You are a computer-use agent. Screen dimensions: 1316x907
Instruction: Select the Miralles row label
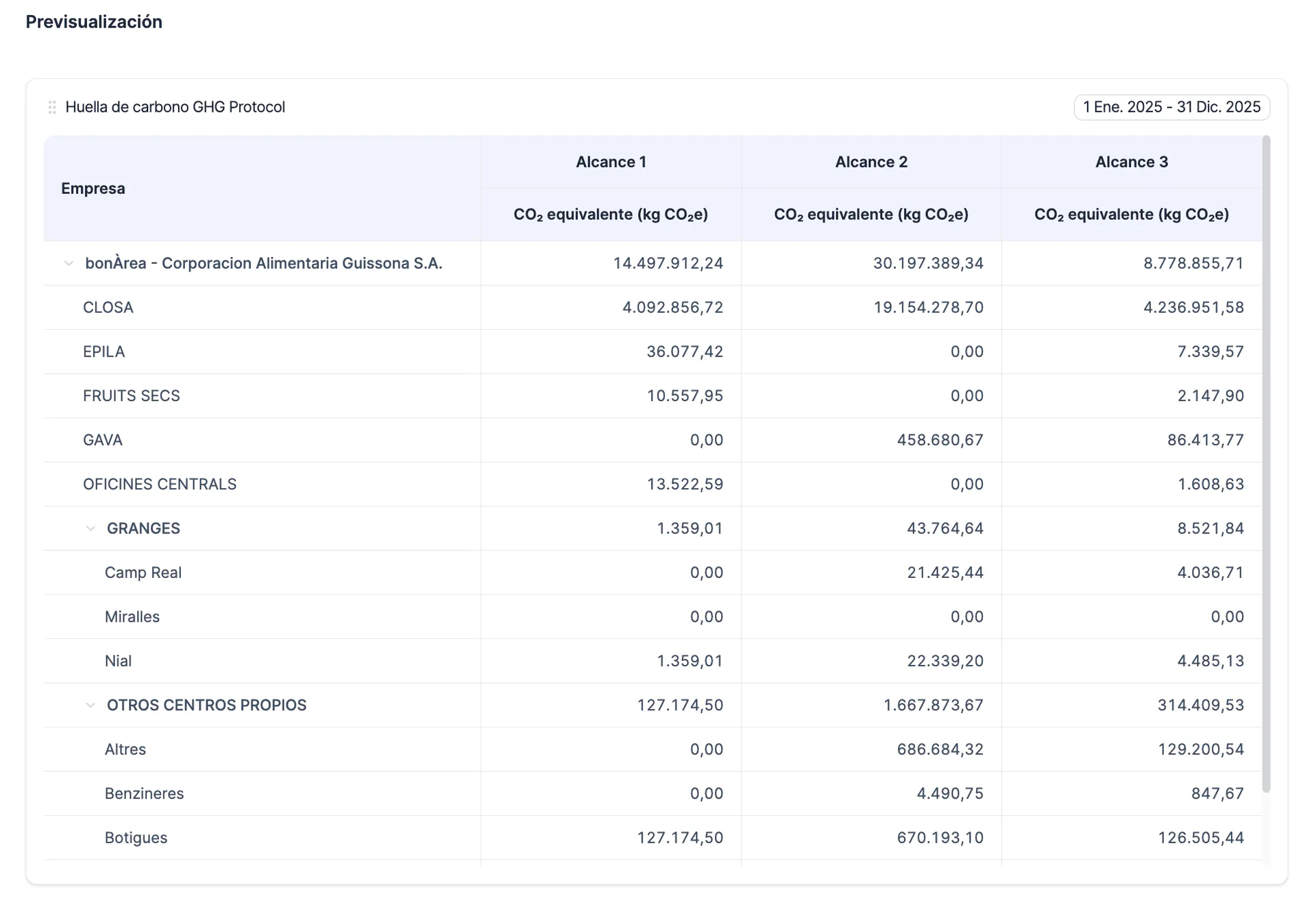pos(132,617)
